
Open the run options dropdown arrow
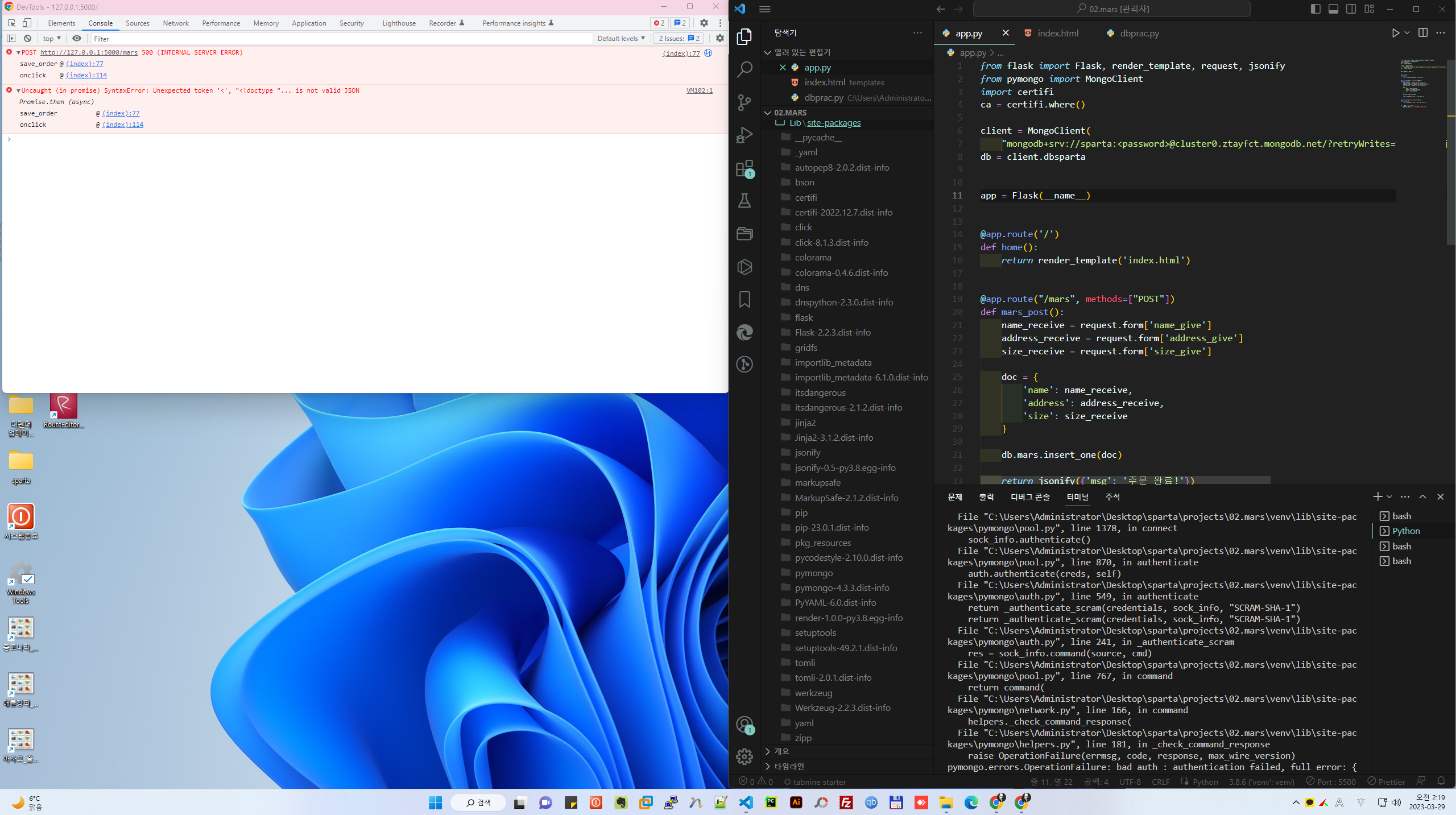(1407, 33)
